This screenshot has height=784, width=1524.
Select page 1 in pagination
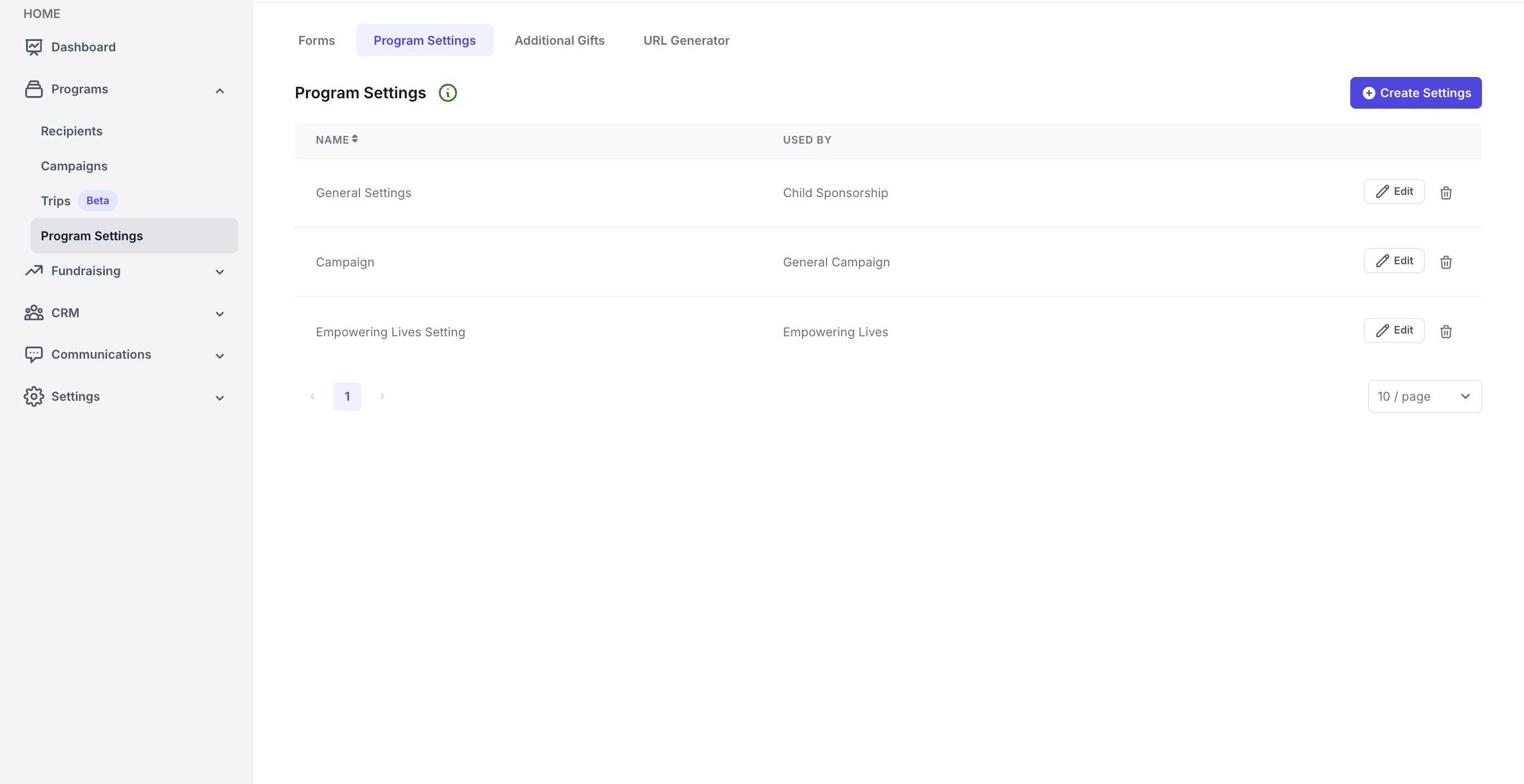click(x=347, y=396)
